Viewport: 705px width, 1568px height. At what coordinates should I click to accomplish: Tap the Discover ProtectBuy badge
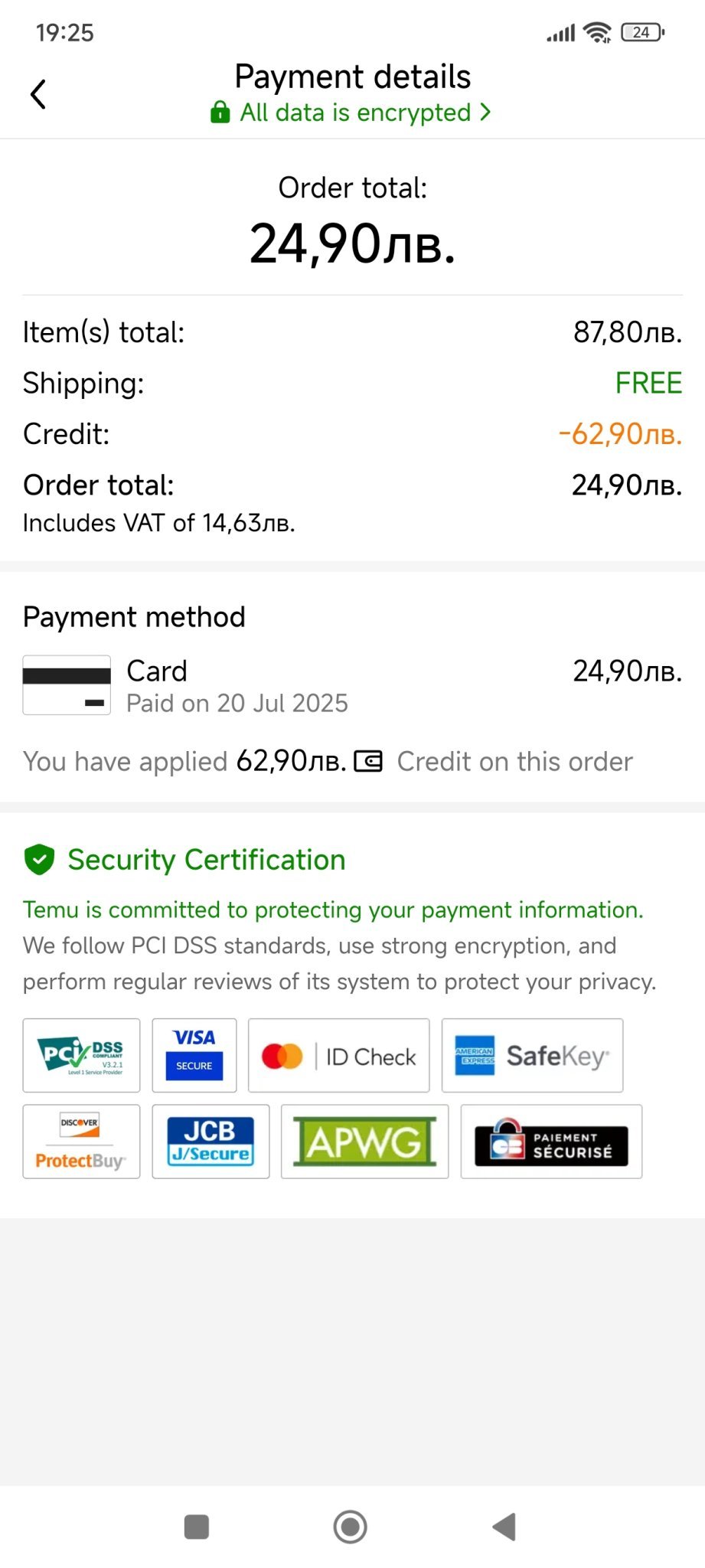(81, 1142)
